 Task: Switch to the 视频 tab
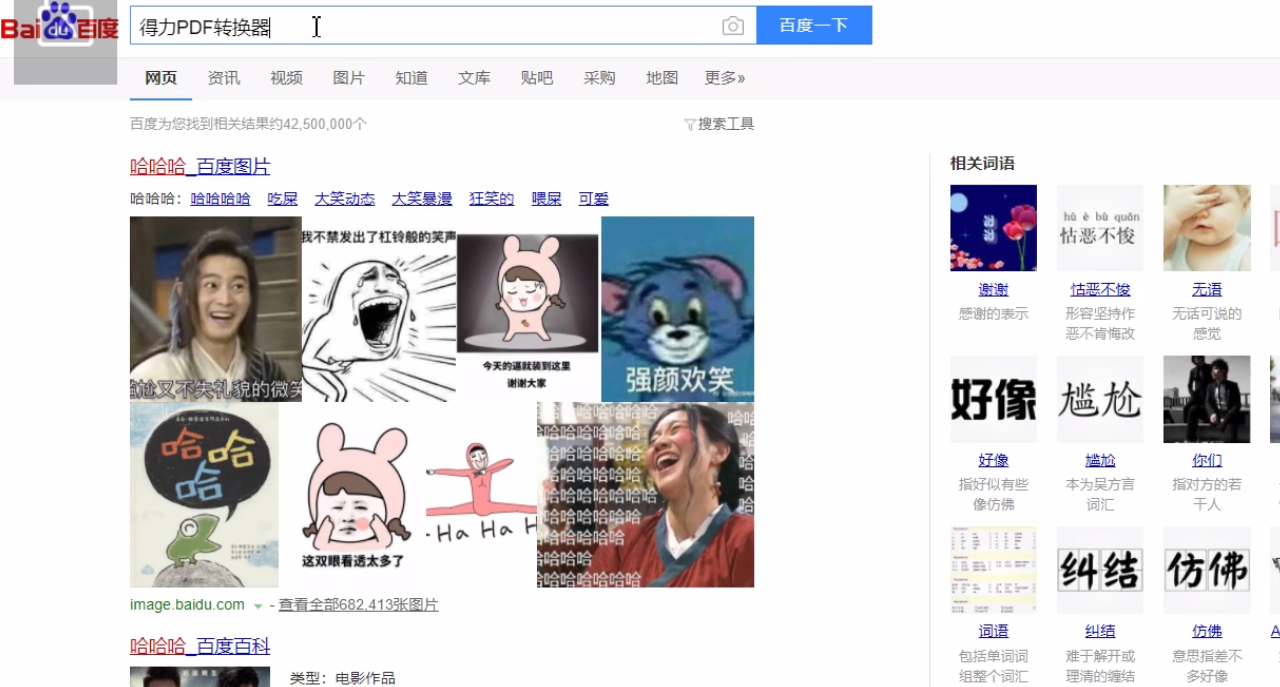click(286, 78)
